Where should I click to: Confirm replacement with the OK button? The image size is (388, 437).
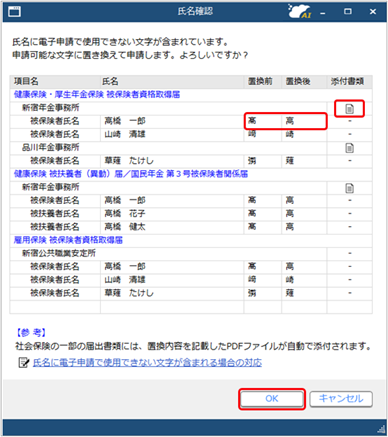(272, 399)
